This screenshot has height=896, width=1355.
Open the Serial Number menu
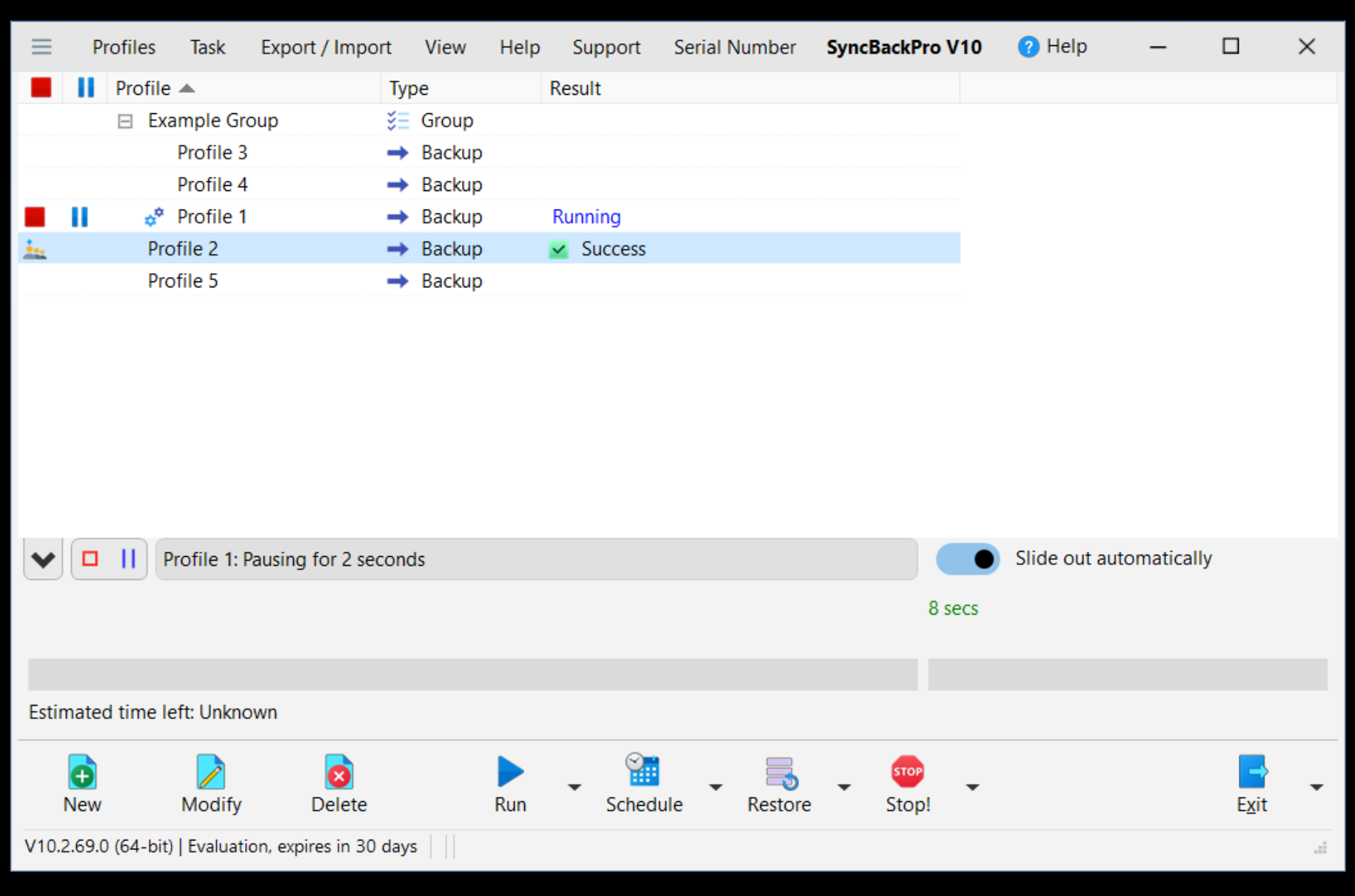(735, 47)
